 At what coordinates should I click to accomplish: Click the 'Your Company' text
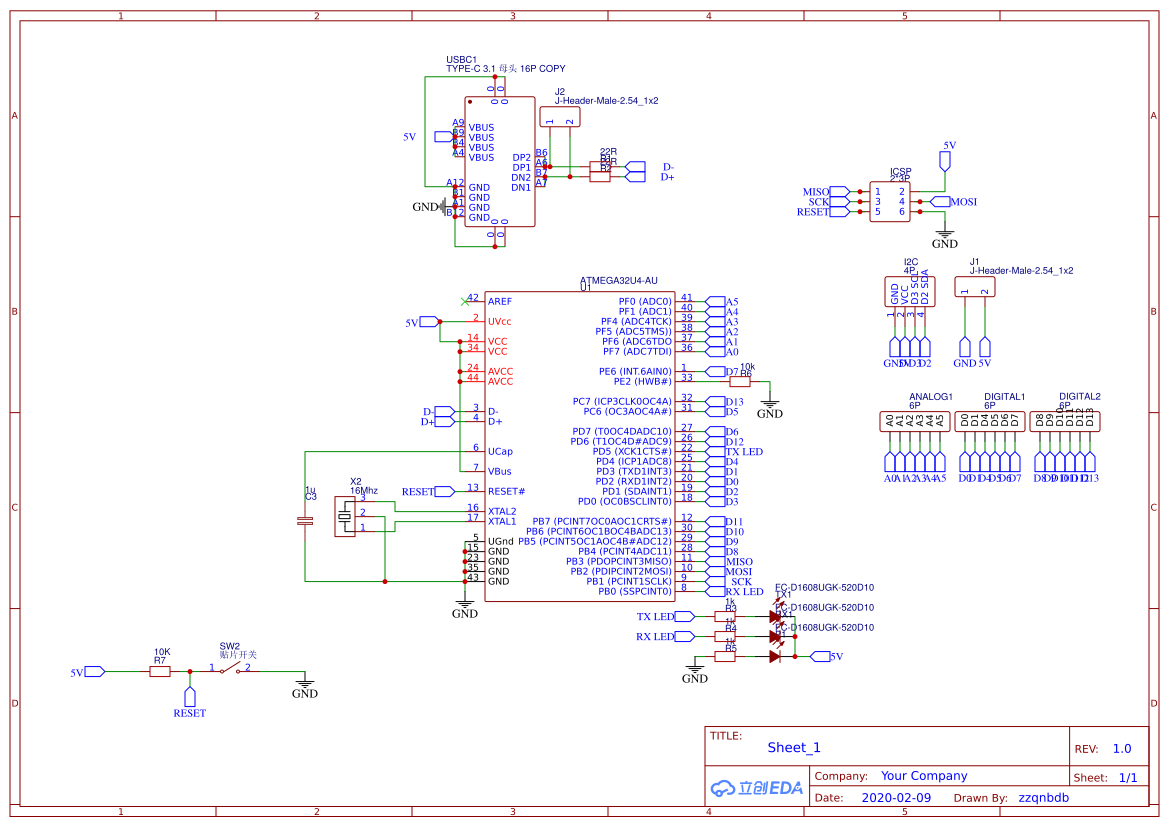[924, 776]
